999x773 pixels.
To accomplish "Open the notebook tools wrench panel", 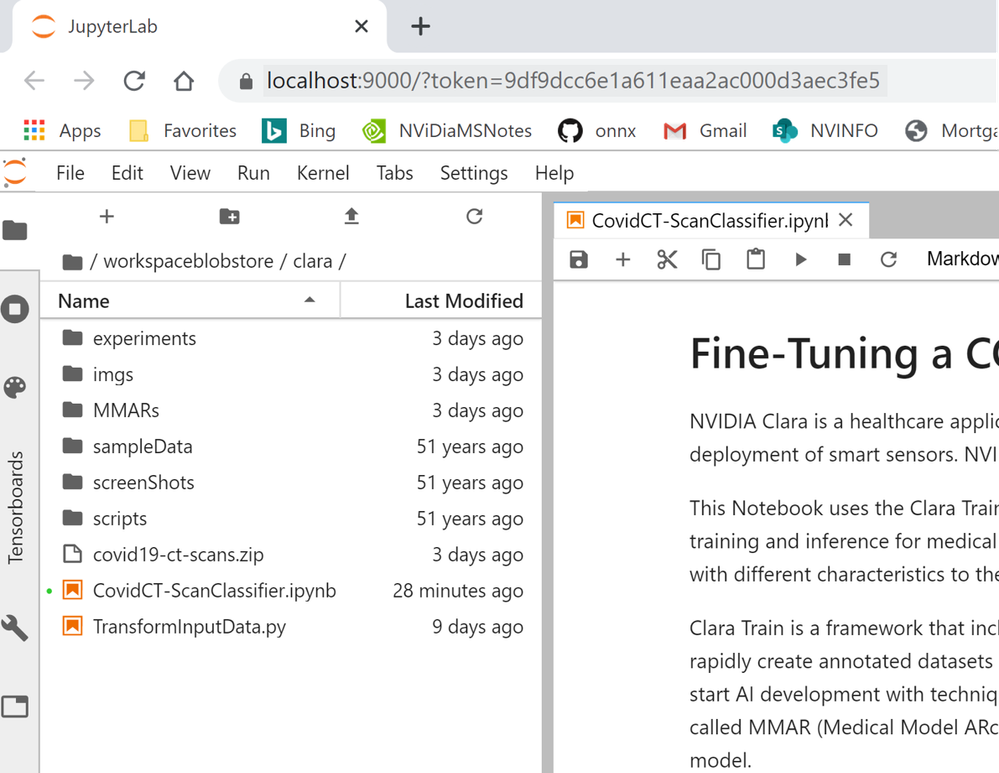I will (x=15, y=628).
